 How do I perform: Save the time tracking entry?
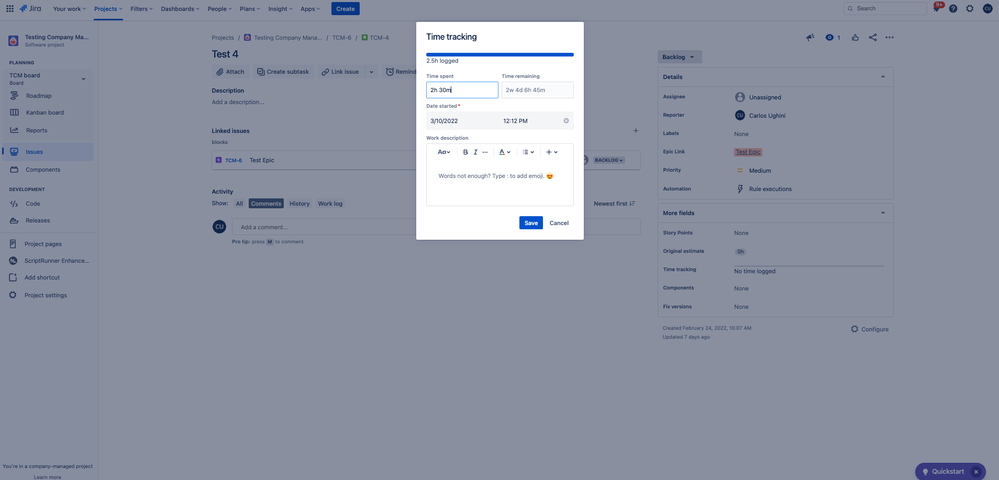coord(531,223)
